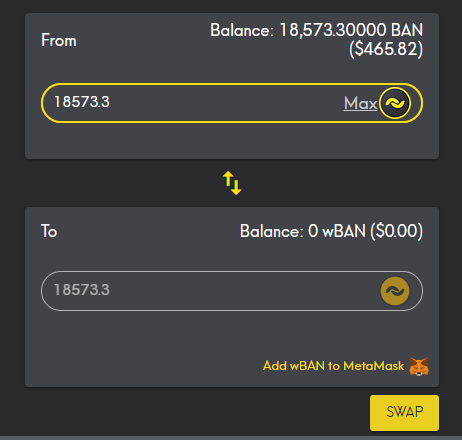
Task: Open Add wBAN to MetaMask link
Action: point(333,366)
